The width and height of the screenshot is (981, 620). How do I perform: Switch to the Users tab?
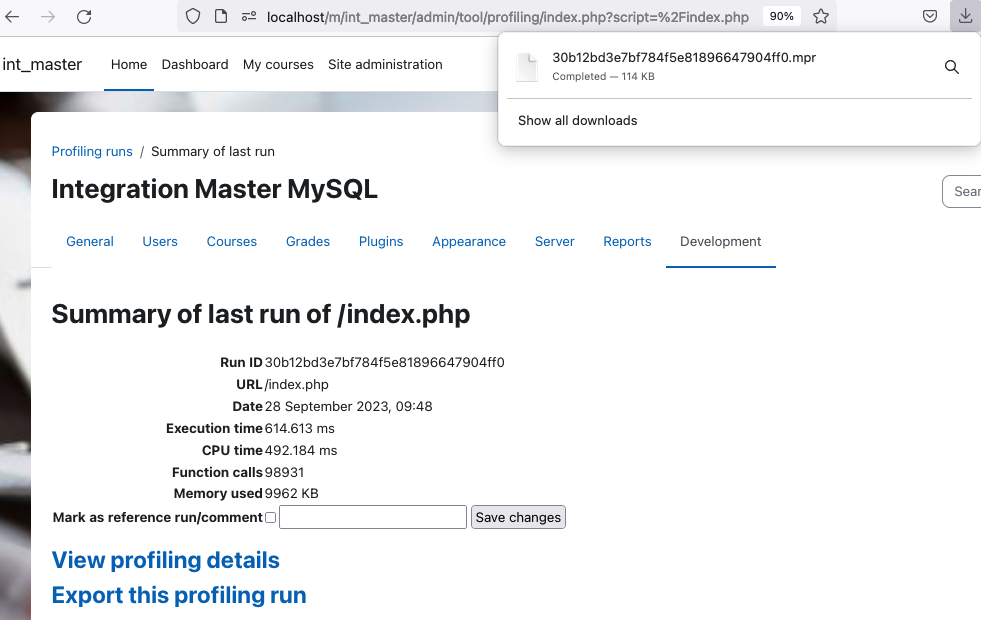pyautogui.click(x=160, y=241)
